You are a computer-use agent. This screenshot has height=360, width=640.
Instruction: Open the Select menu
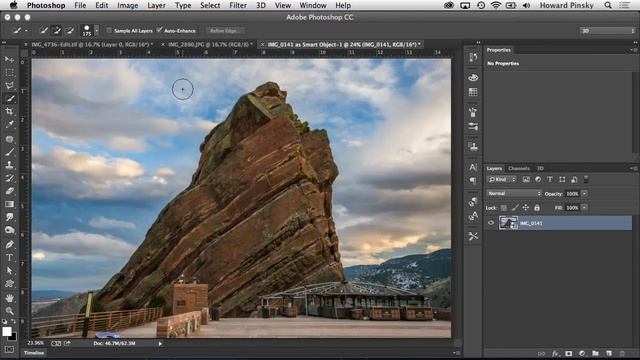210,5
